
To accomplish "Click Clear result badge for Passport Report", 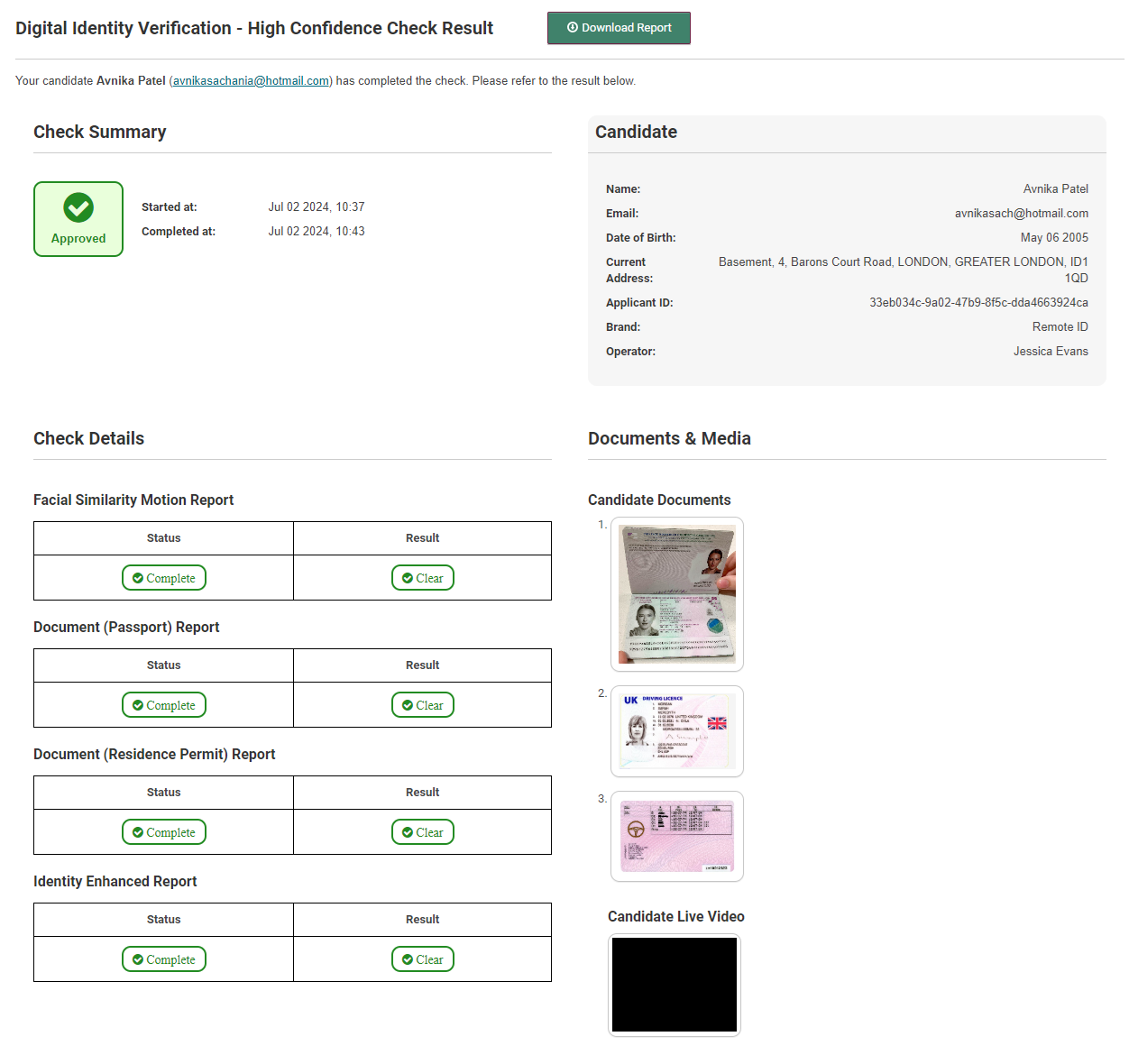I will pyautogui.click(x=422, y=705).
